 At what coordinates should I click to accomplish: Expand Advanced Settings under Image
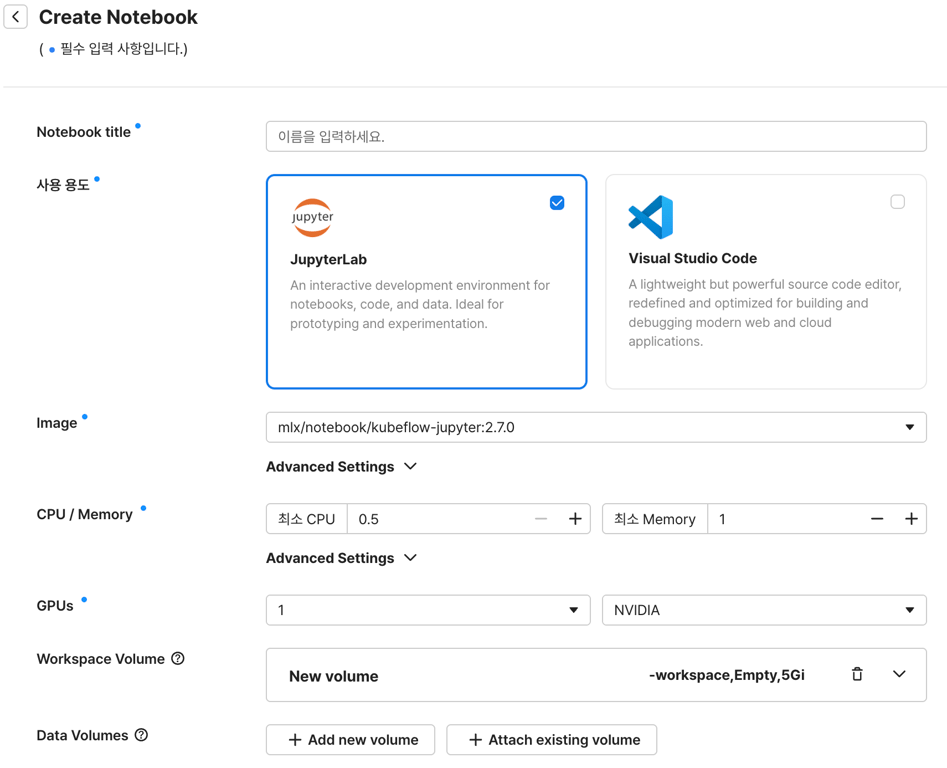[x=341, y=466]
